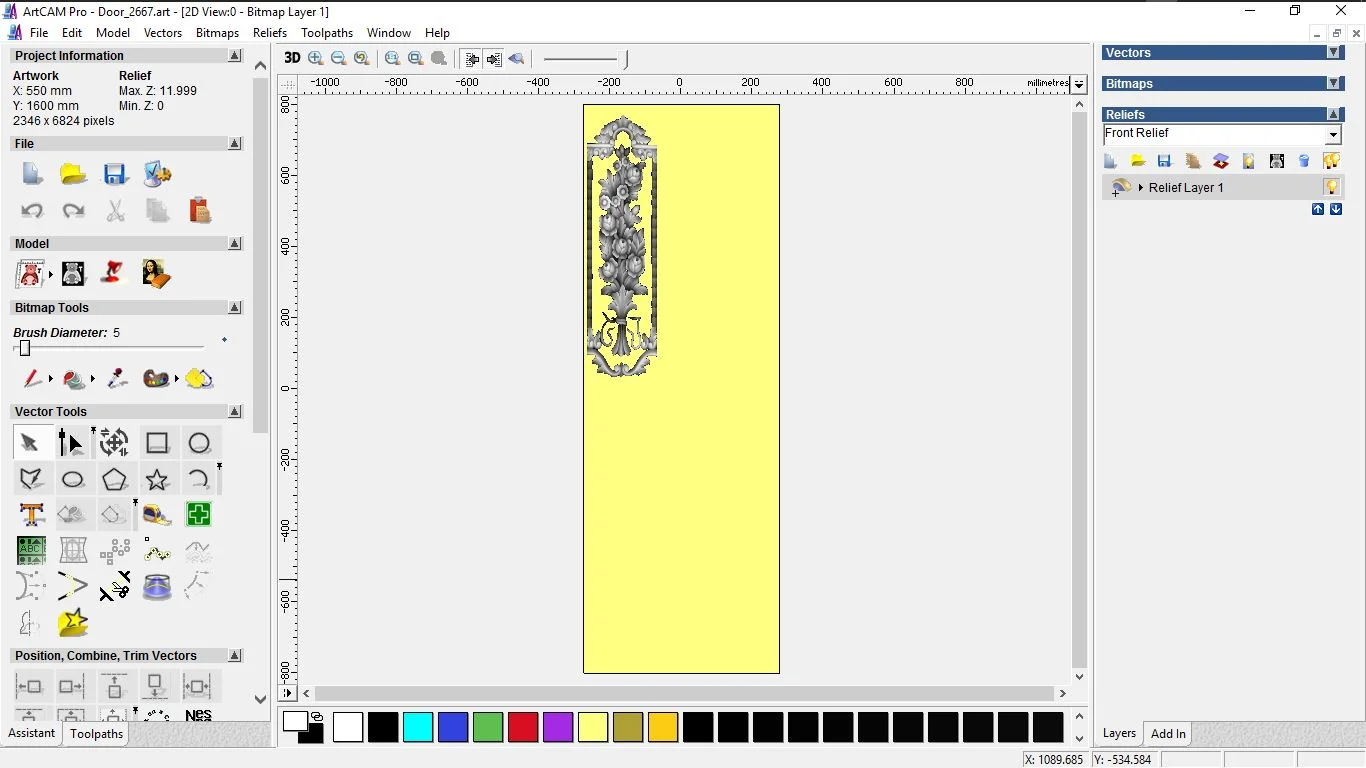This screenshot has width=1366, height=768.
Task: Click the Brush Diameter slider handle
Action: 25,348
